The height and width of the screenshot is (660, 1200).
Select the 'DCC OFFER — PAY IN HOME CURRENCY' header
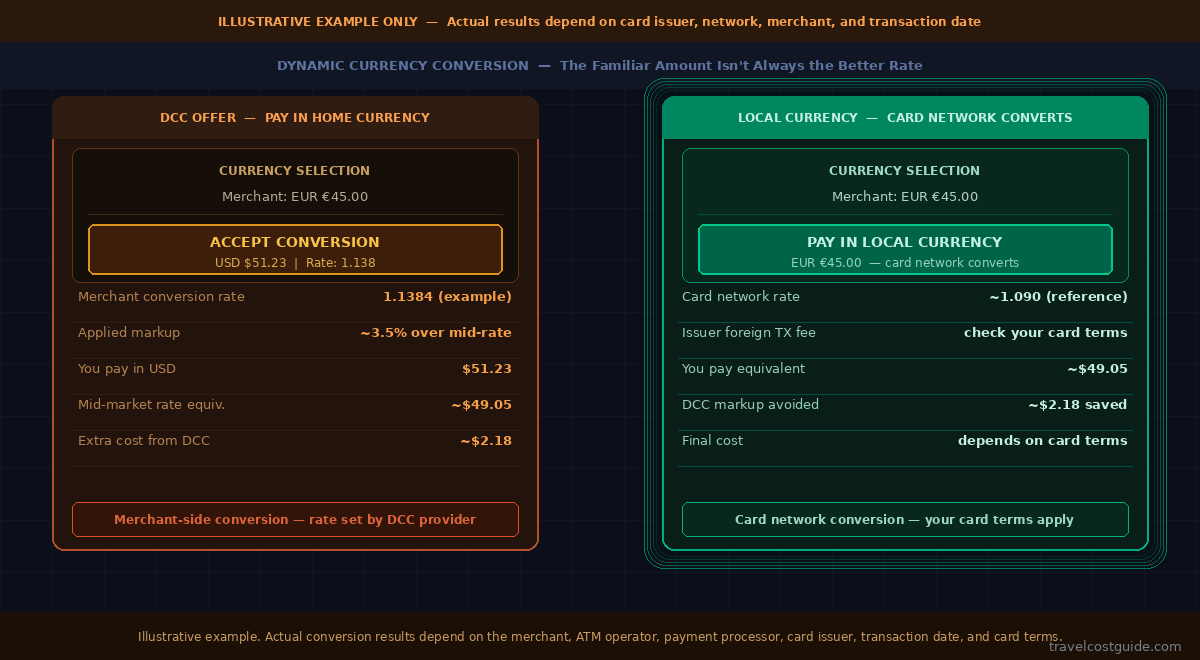pos(295,118)
